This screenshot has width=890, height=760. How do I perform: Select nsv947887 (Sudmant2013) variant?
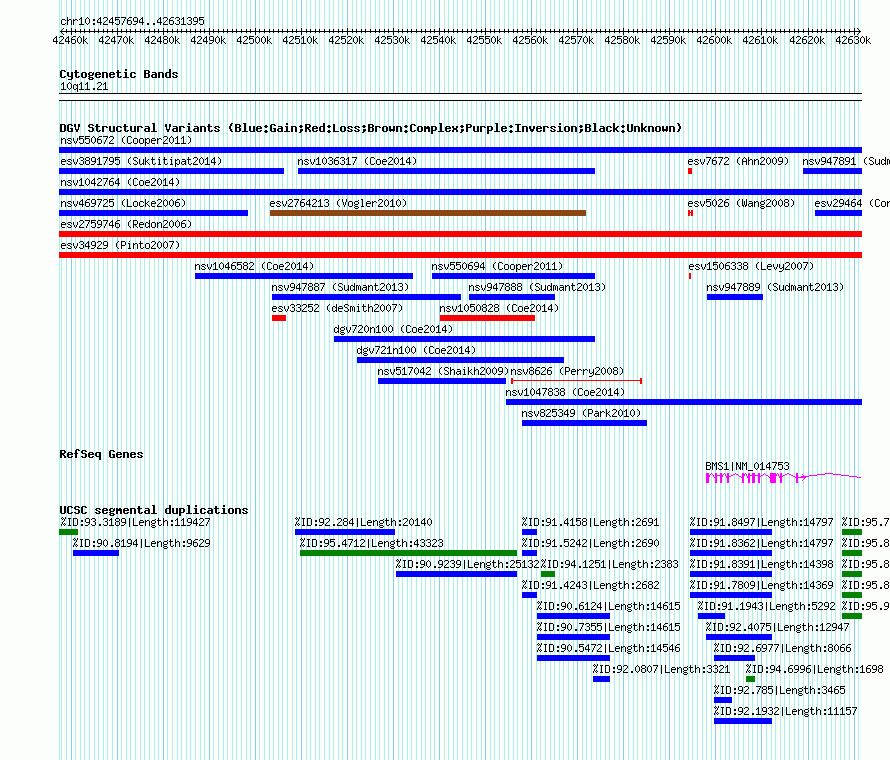pyautogui.click(x=366, y=297)
